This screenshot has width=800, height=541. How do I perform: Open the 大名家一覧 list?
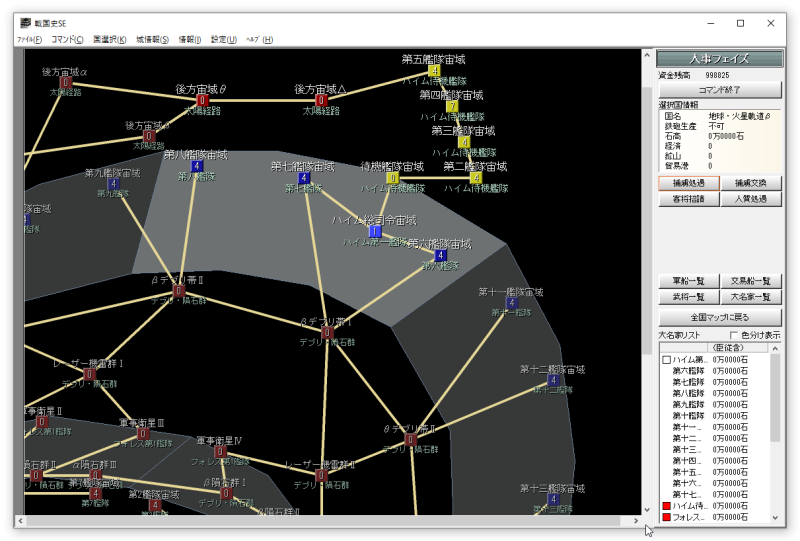(751, 297)
